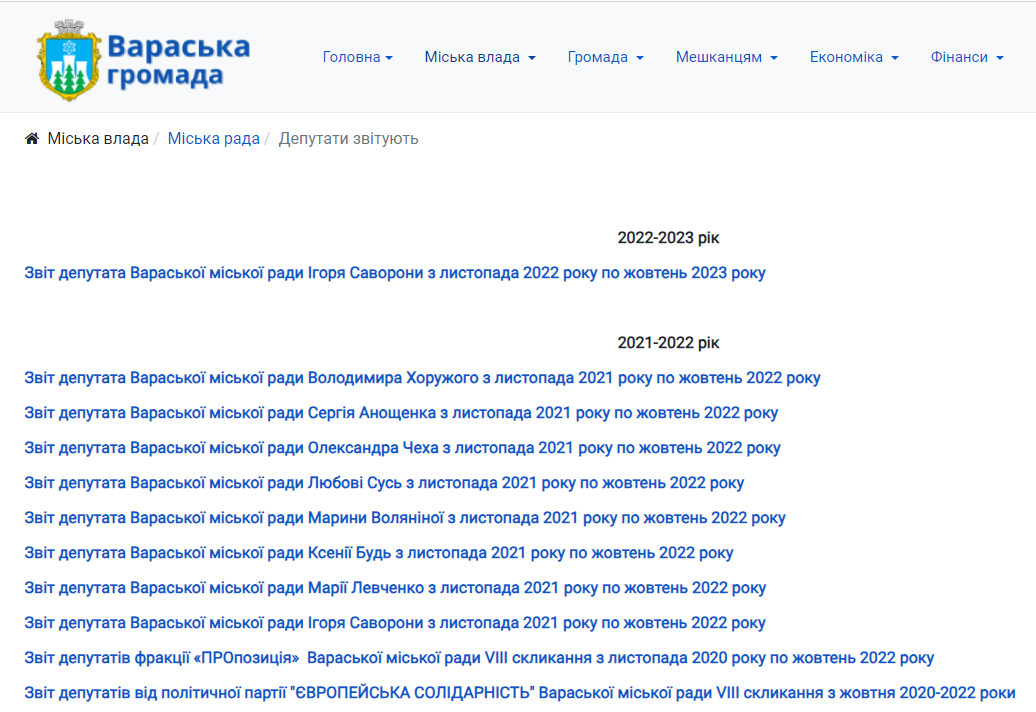Click Депутати звітують breadcrumb text
The height and width of the screenshot is (712, 1036).
click(x=348, y=139)
